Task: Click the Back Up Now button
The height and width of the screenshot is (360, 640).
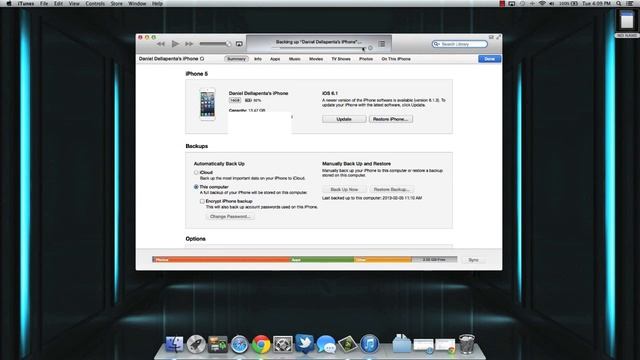Action: coord(344,189)
